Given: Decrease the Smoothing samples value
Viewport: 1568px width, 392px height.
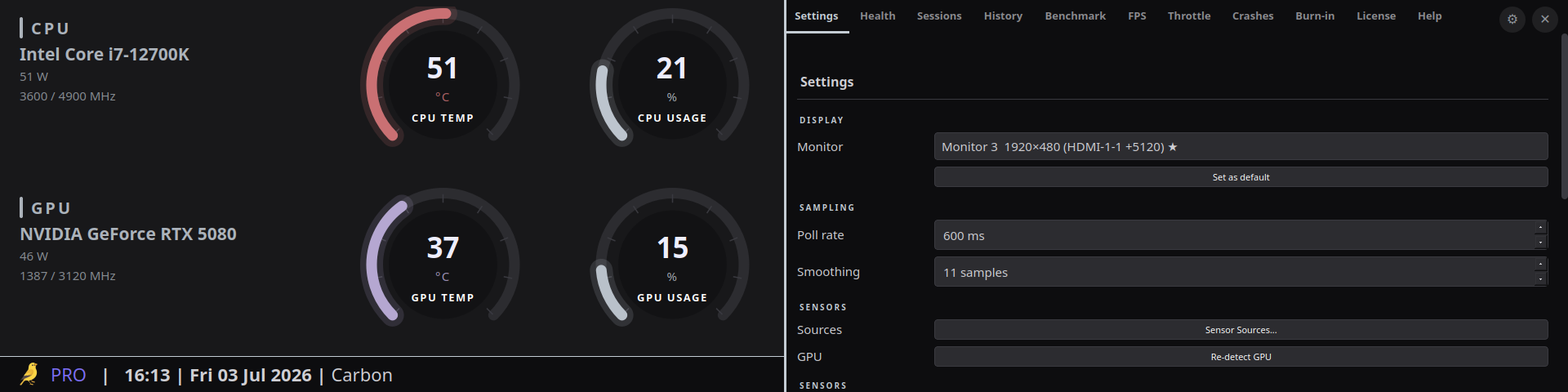Looking at the screenshot, I should (1540, 278).
